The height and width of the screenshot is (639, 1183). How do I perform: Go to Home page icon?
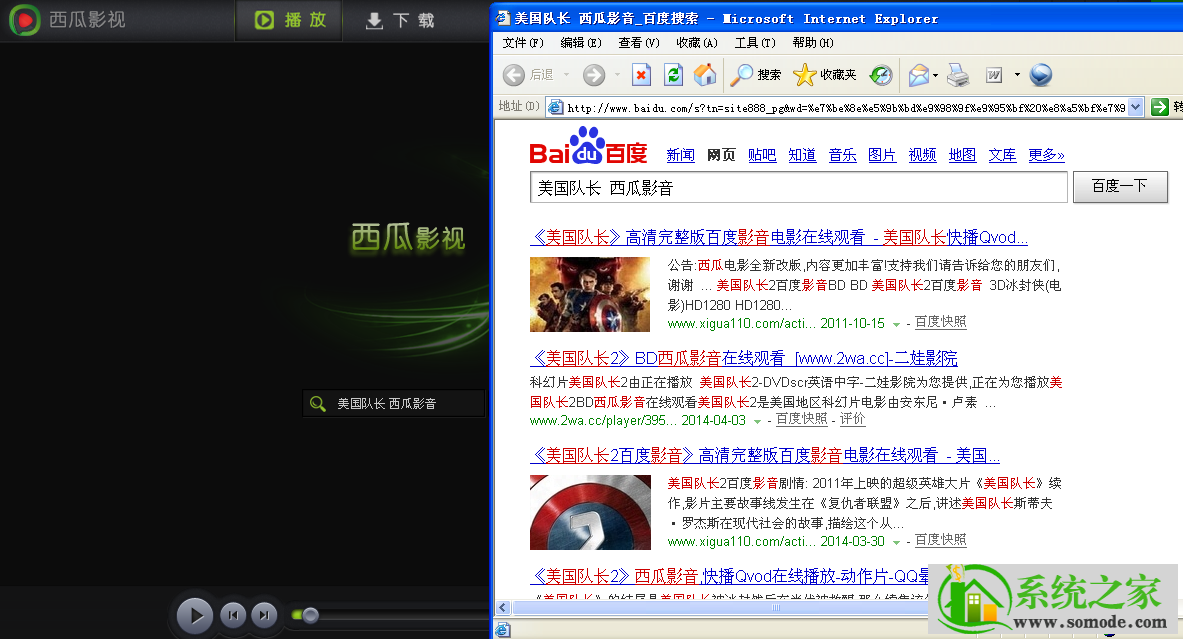705,75
